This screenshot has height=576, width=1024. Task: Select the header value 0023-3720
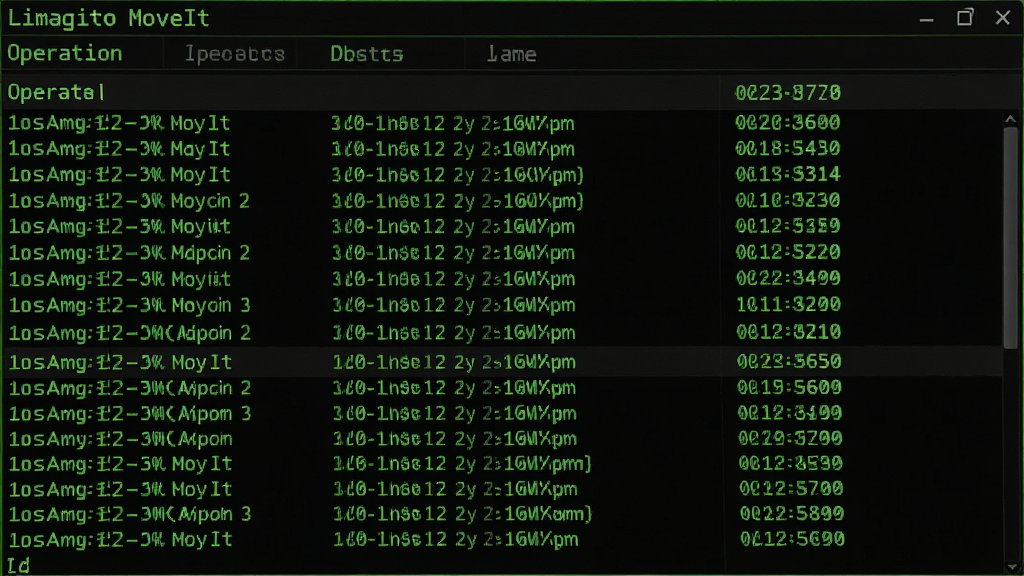tap(788, 93)
